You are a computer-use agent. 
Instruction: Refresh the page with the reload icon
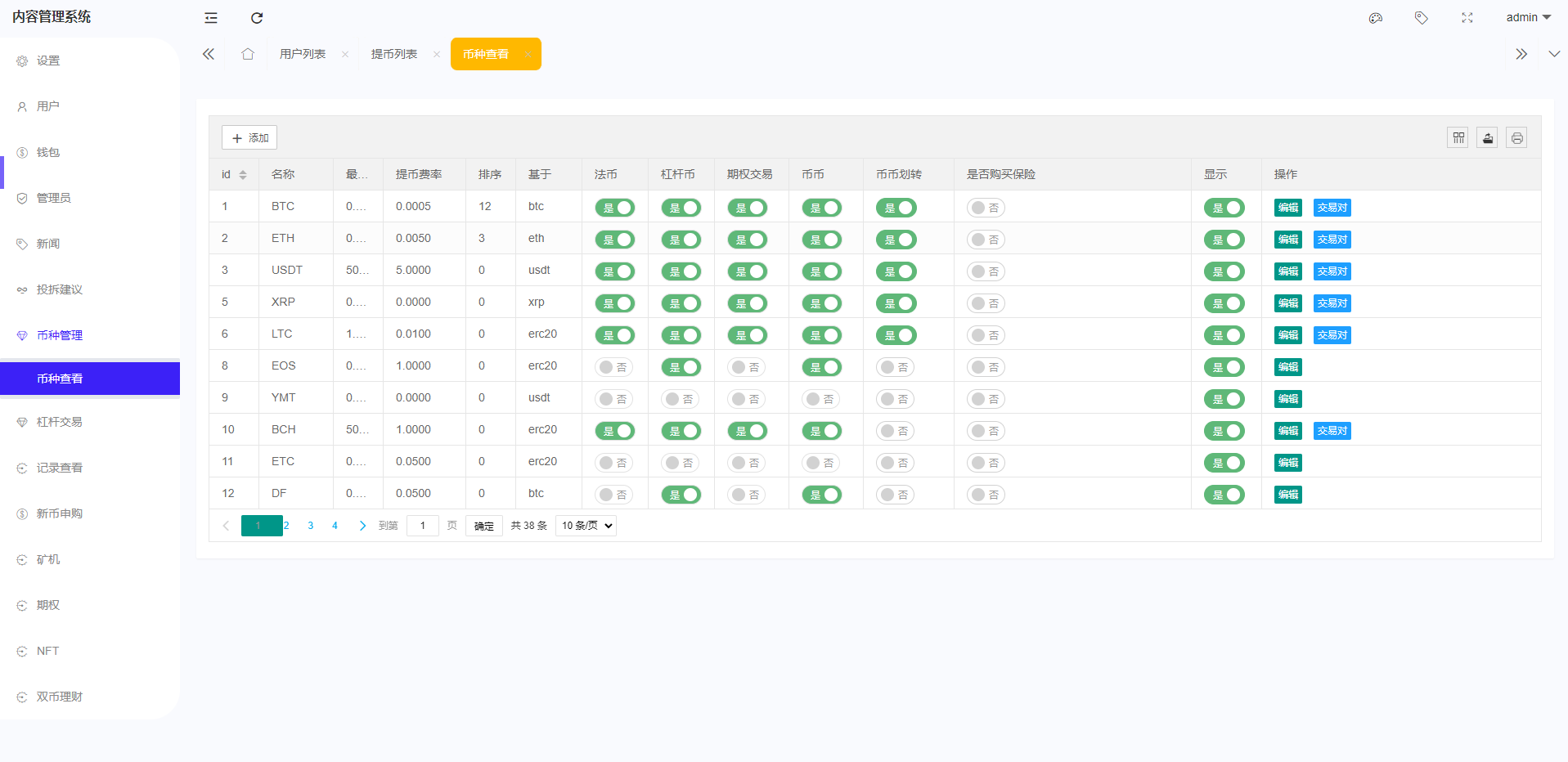(257, 17)
